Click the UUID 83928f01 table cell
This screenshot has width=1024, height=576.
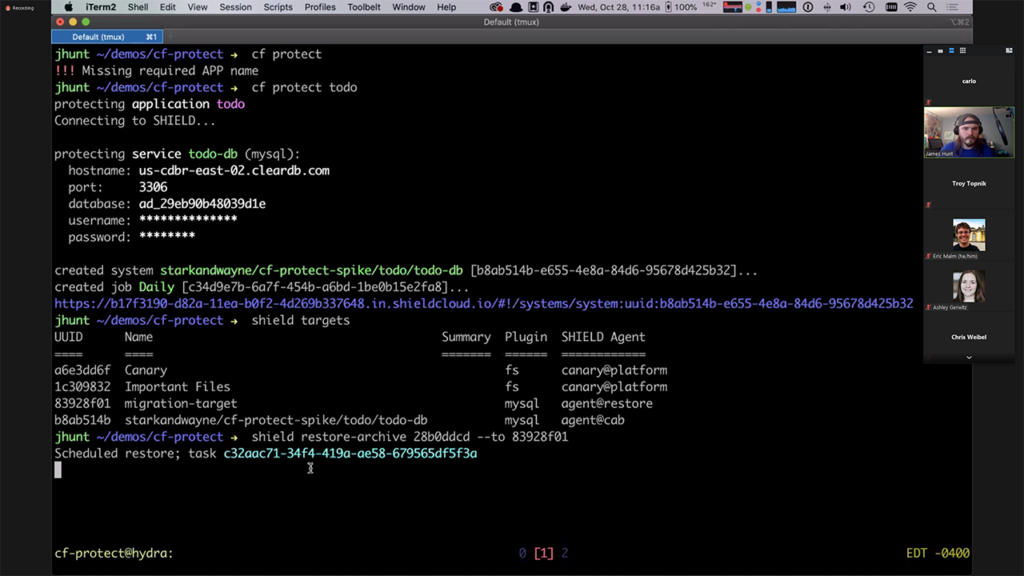coord(82,404)
